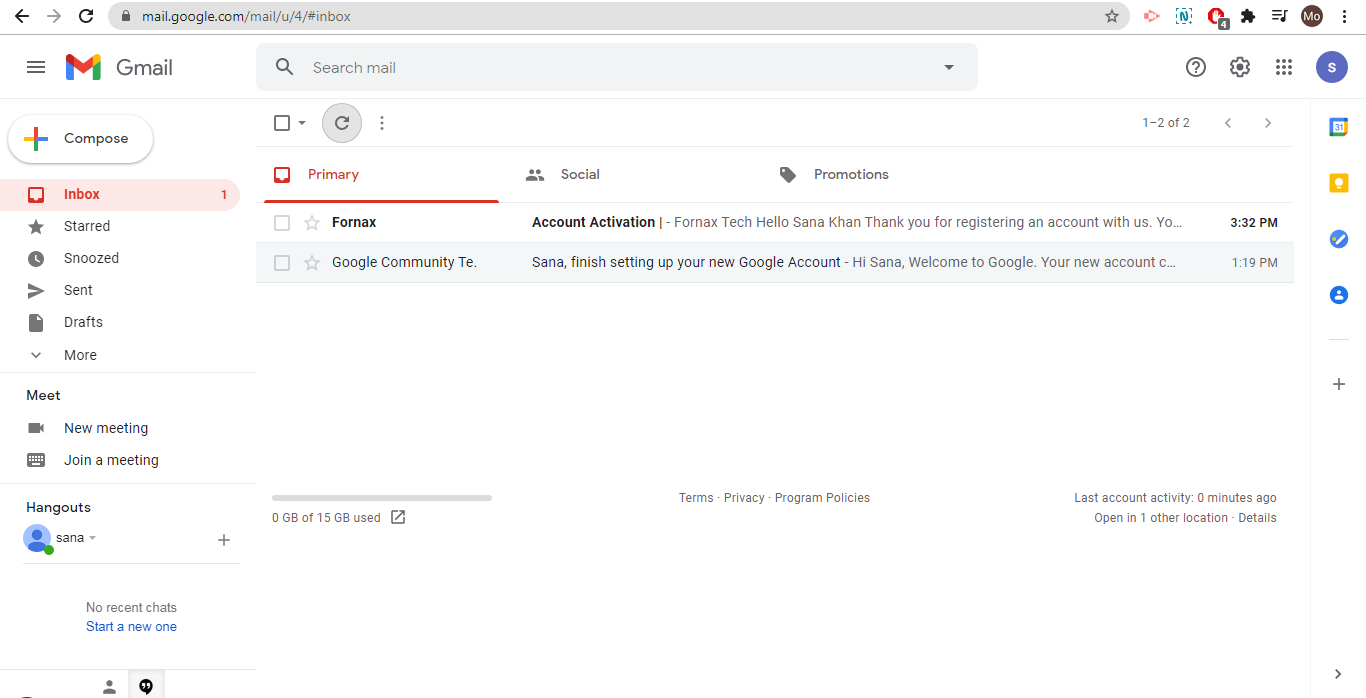Open the main menu hamburger icon

(x=36, y=67)
